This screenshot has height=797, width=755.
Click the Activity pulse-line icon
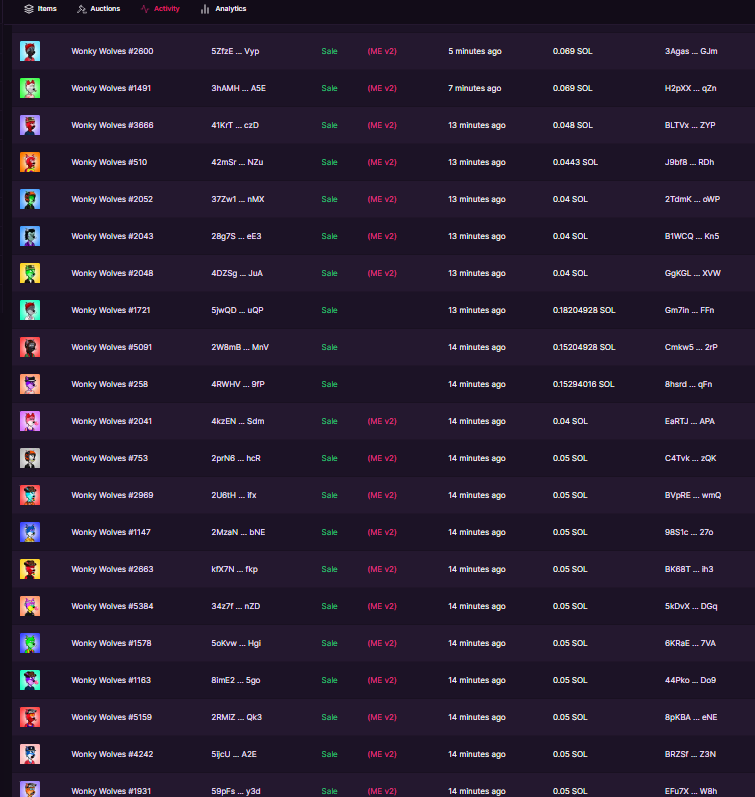click(x=145, y=9)
